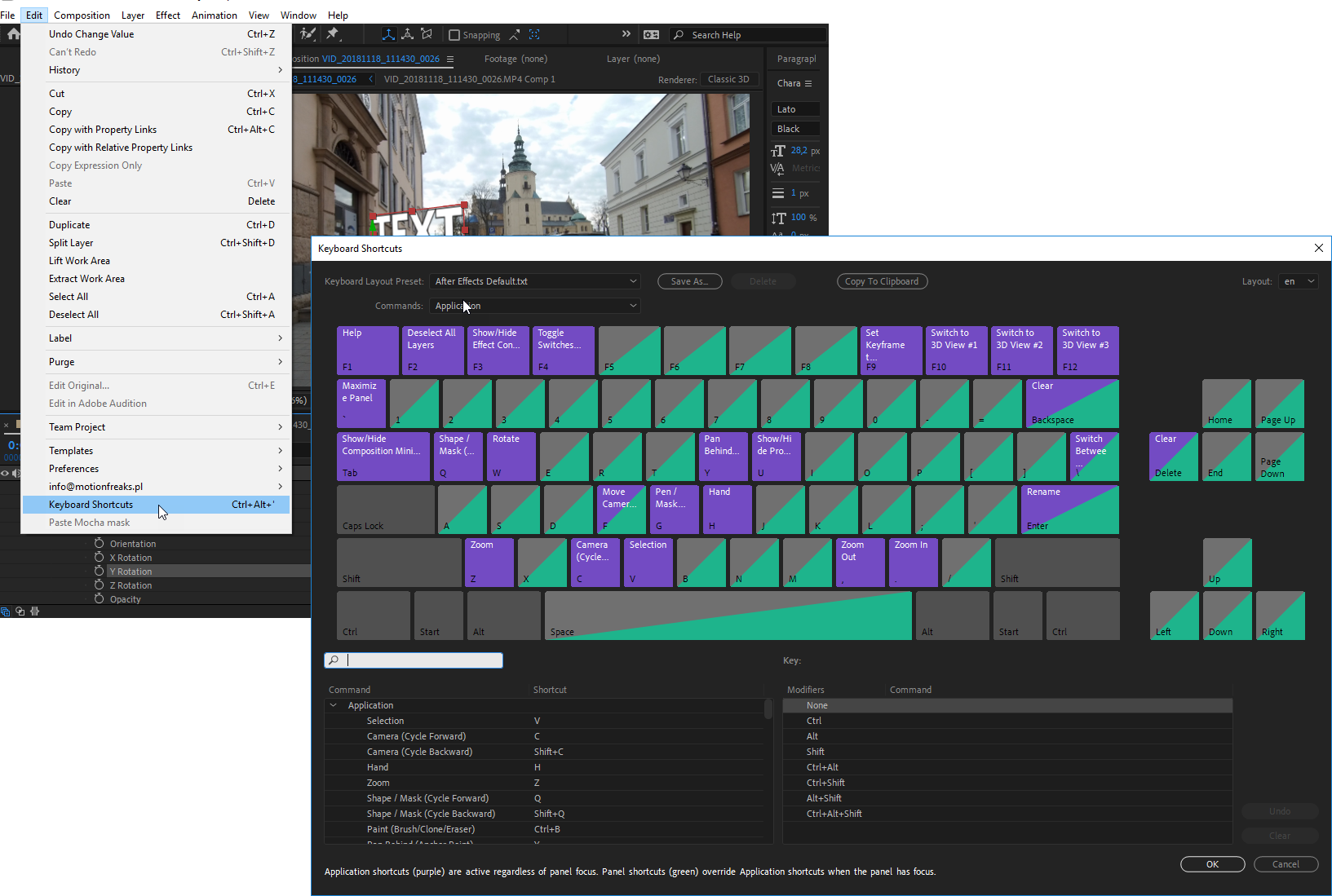Enable the Snapping checkbox
1332x896 pixels.
pyautogui.click(x=454, y=35)
